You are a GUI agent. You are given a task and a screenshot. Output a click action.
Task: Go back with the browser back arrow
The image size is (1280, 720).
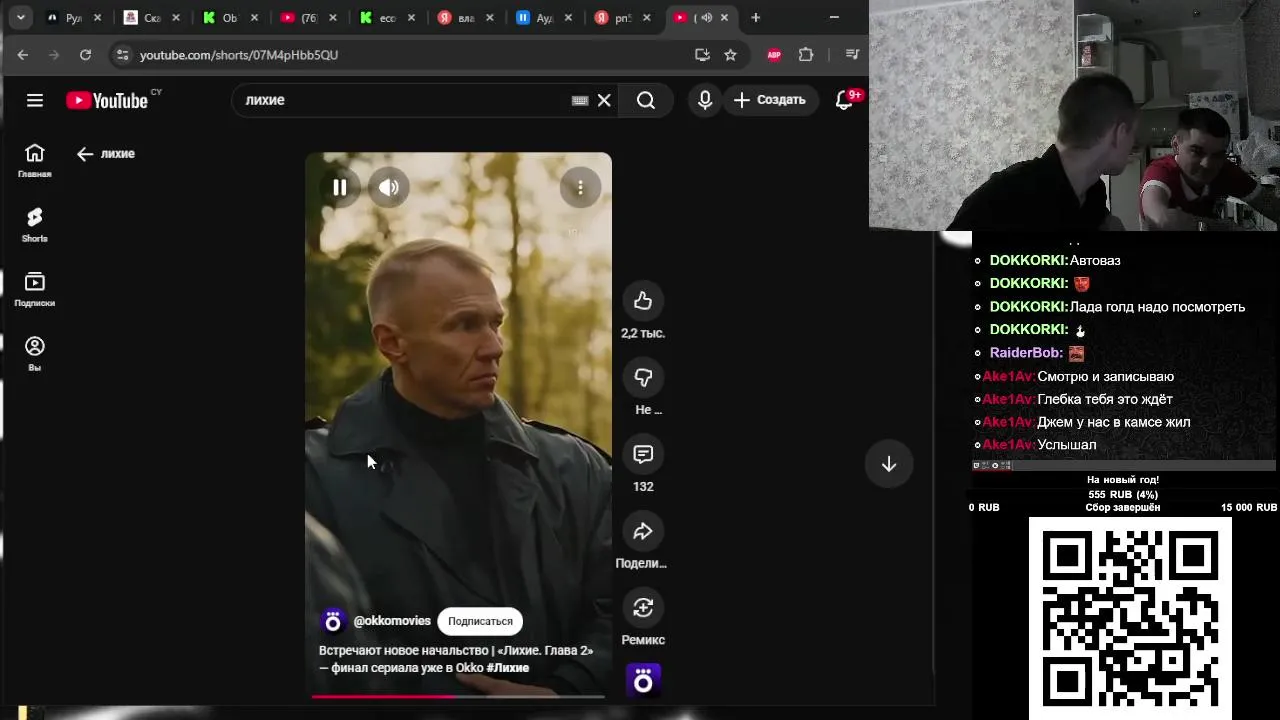click(x=22, y=55)
